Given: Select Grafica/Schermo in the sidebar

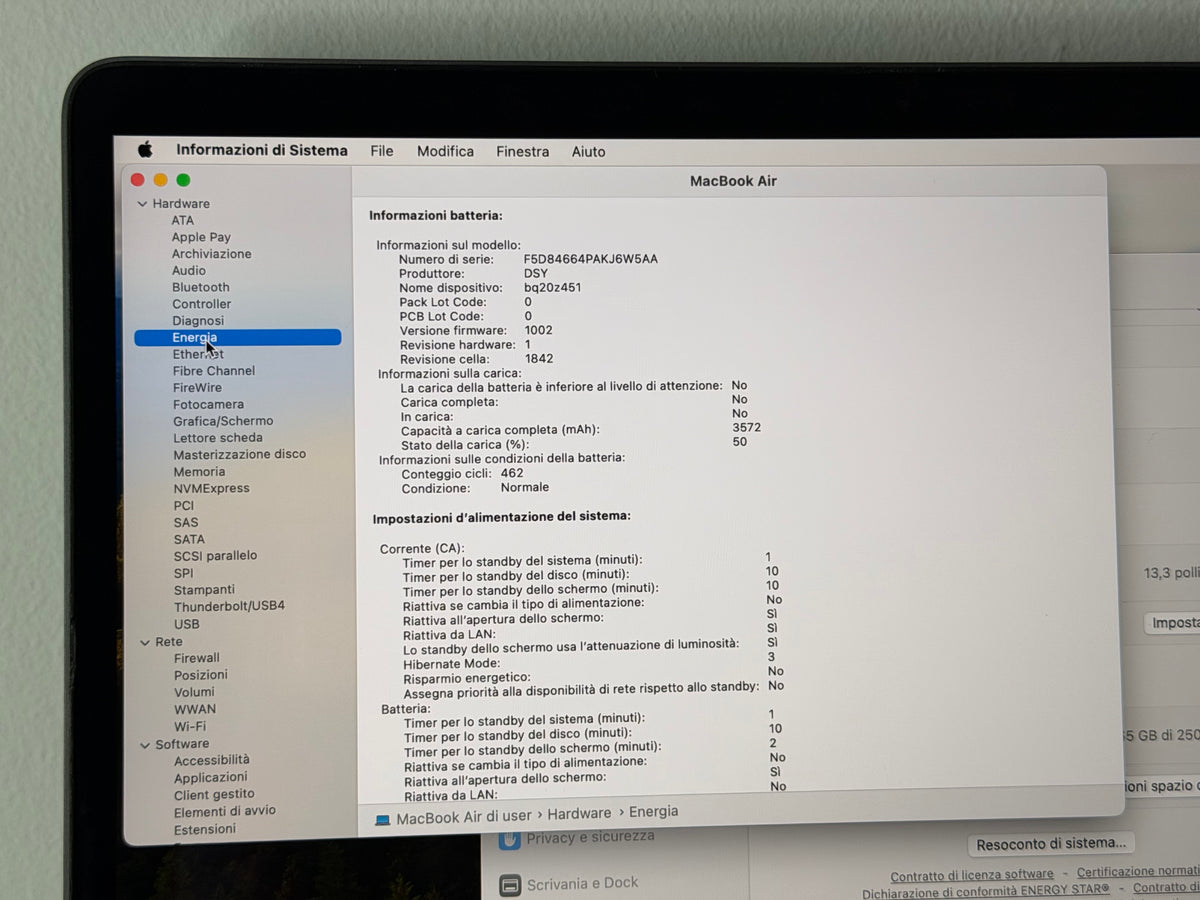Looking at the screenshot, I should 223,421.
